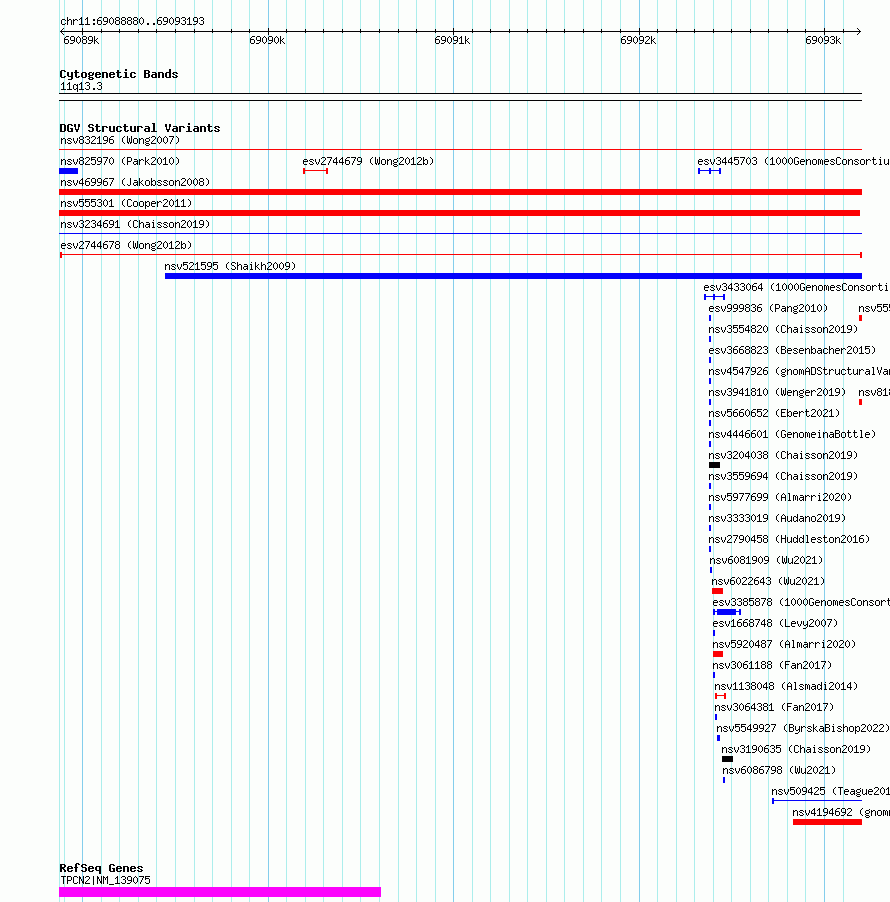Click nsv4446601 (GenomeinaBottle) label
Image resolution: width=890 pixels, height=902 pixels.
792,434
